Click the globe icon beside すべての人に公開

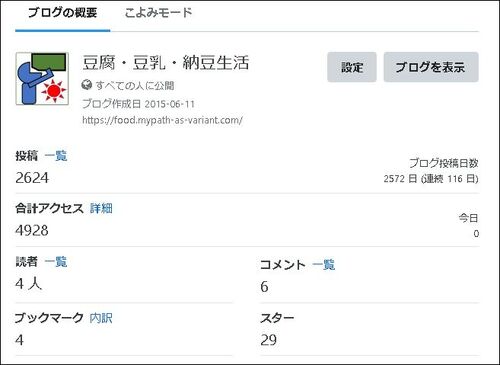click(87, 85)
